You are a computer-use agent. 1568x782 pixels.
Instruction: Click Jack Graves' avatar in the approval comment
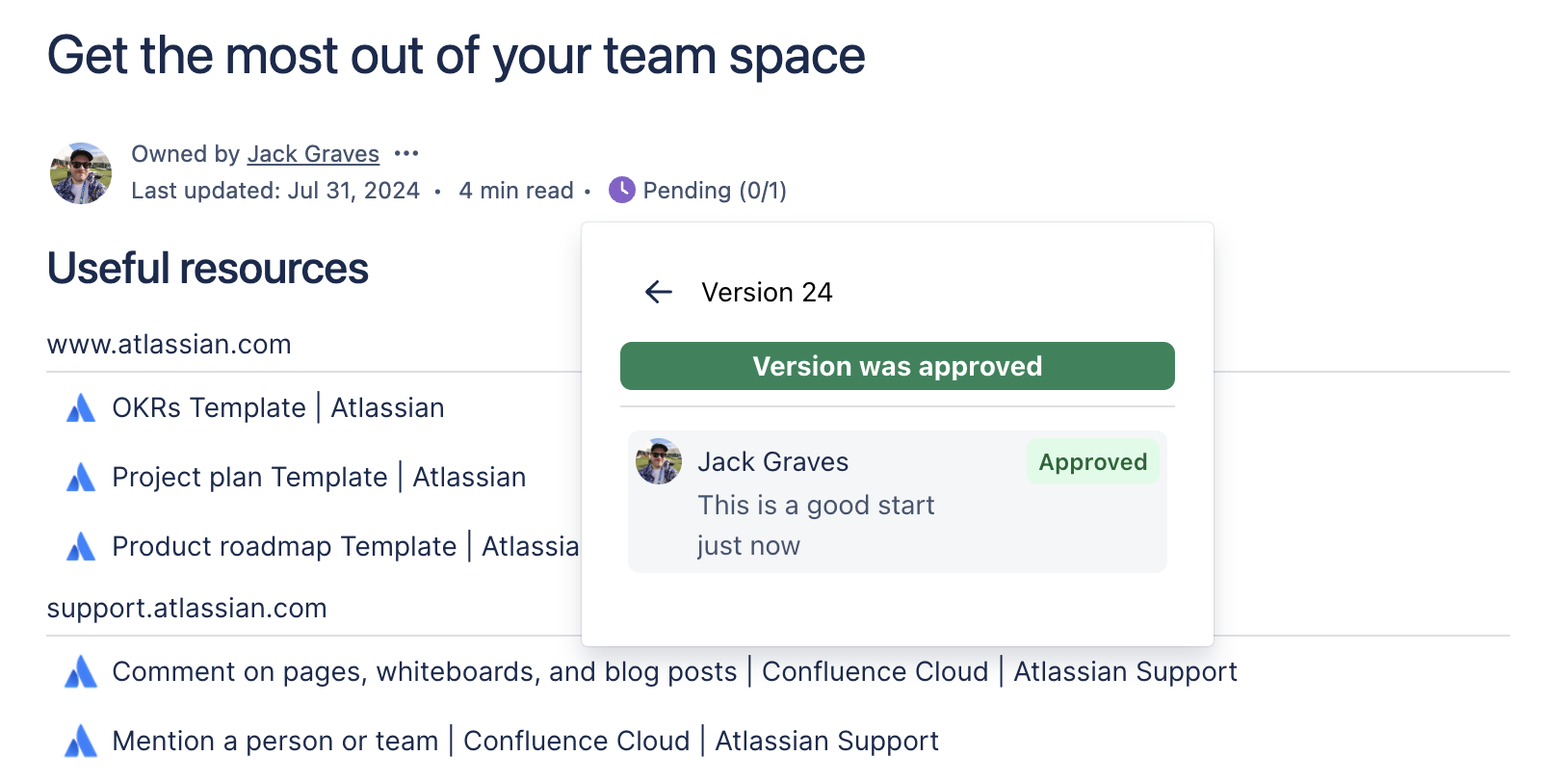pos(659,461)
